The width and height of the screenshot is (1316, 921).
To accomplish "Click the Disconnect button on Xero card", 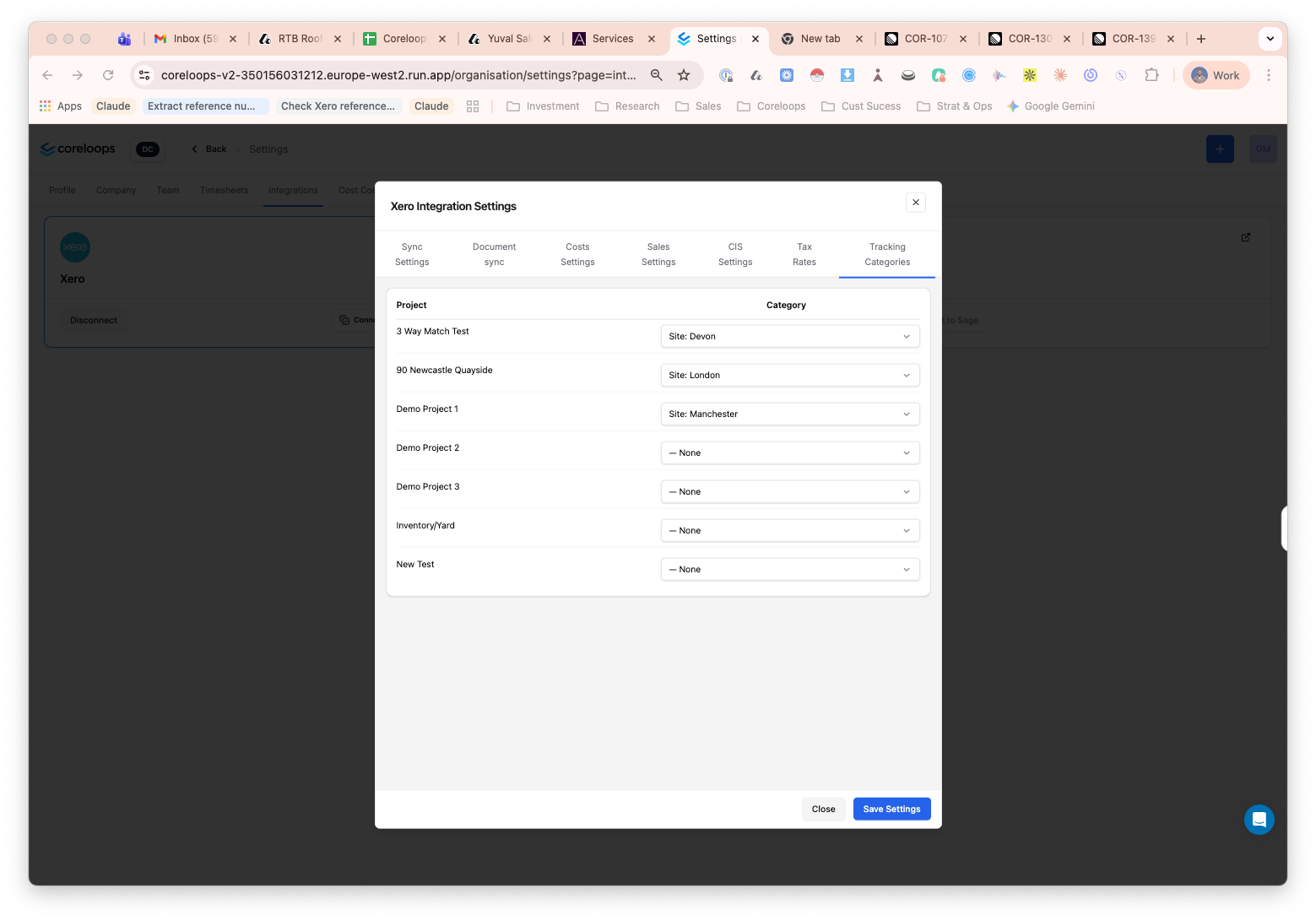I will tap(94, 320).
